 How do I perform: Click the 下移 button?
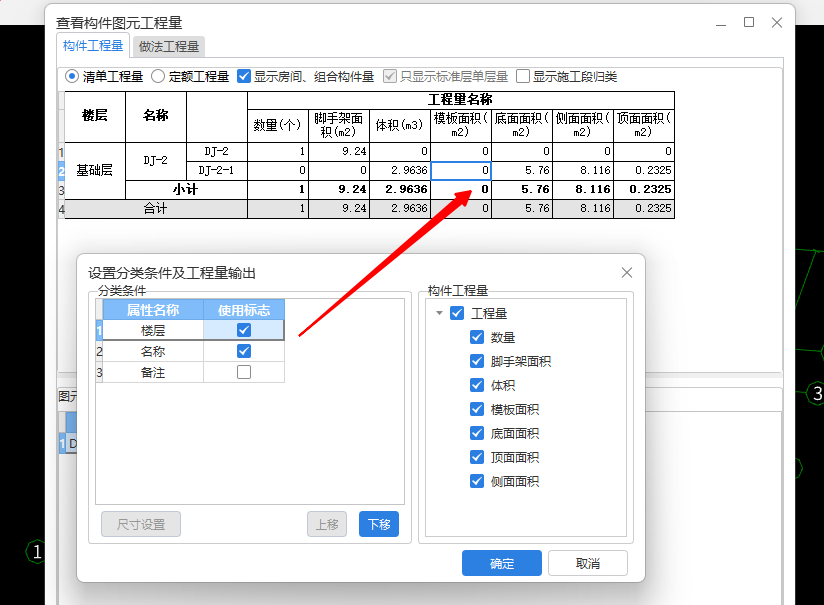[x=379, y=524]
